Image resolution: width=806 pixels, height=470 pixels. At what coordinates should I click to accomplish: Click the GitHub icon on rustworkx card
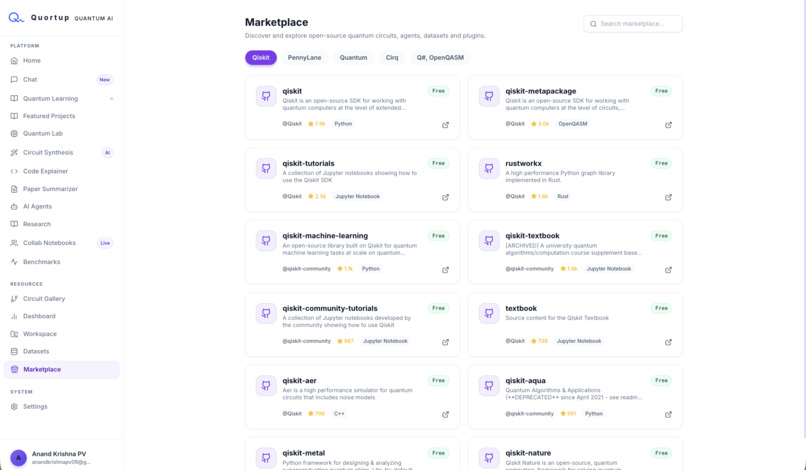489,169
